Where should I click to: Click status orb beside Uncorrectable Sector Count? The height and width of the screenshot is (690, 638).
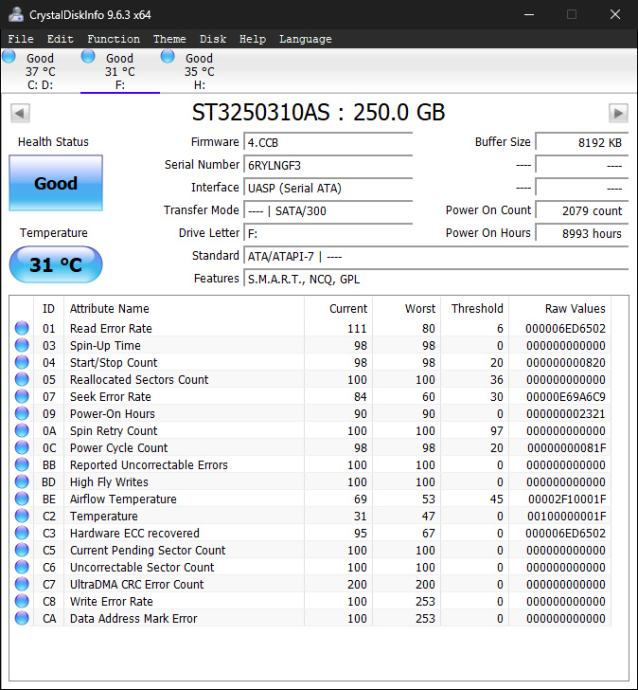[22, 567]
